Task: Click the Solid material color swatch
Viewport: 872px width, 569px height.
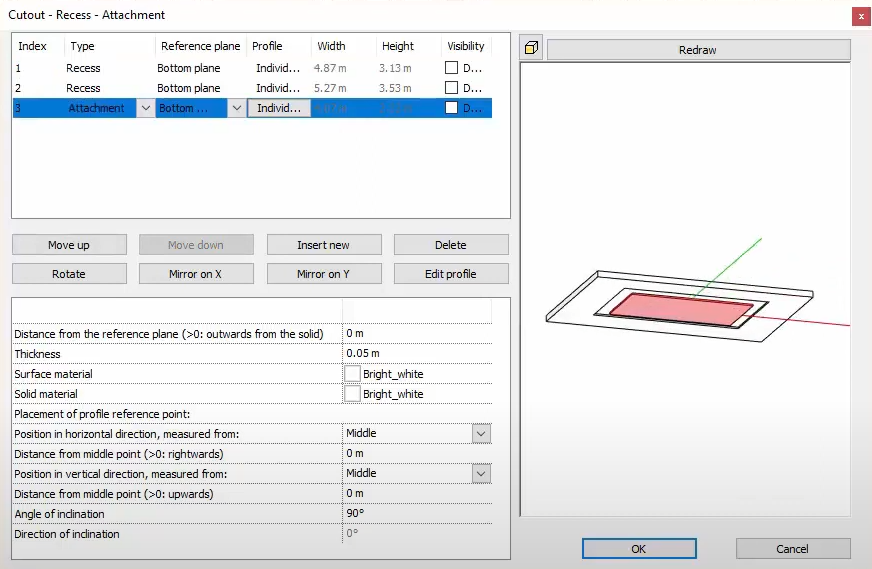Action: pyautogui.click(x=352, y=394)
